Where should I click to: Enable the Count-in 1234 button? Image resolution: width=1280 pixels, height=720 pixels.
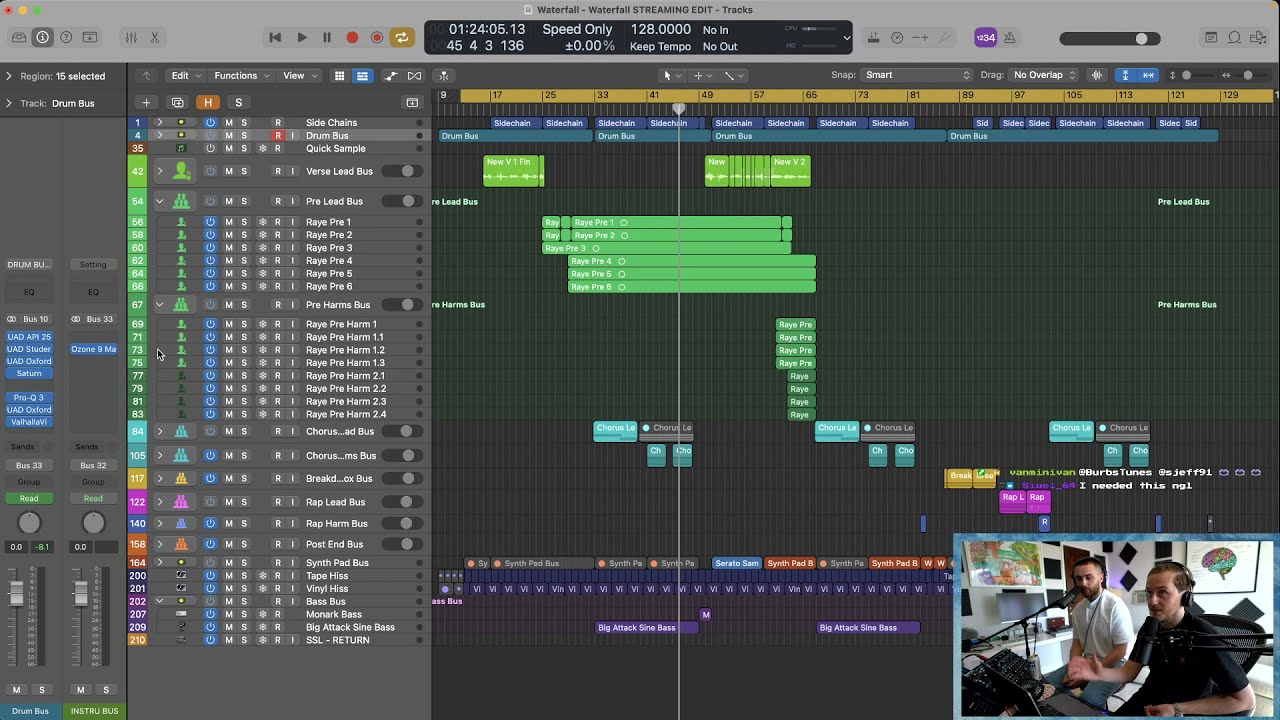(x=985, y=37)
